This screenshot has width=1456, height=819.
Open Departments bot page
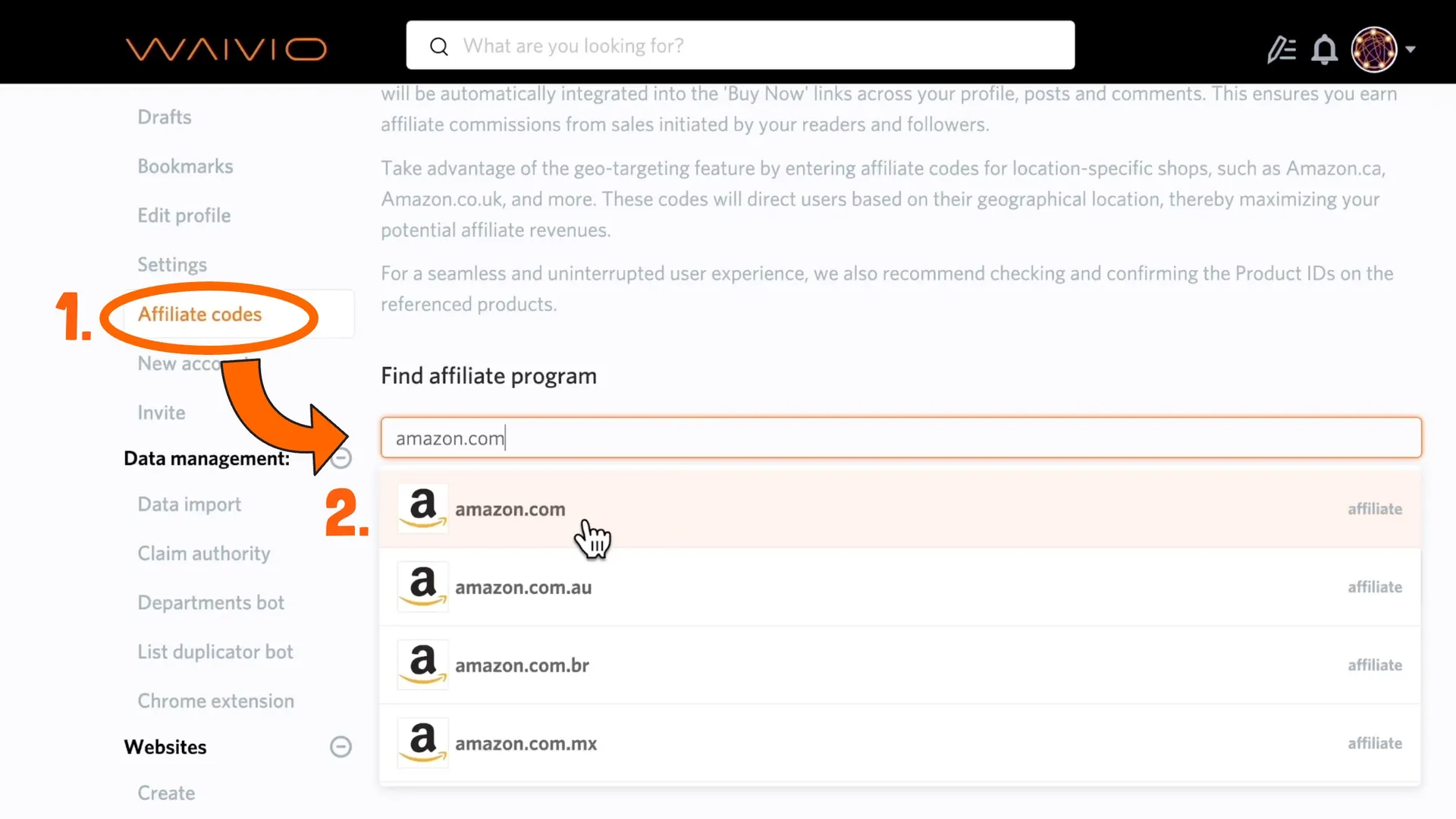[x=211, y=603]
